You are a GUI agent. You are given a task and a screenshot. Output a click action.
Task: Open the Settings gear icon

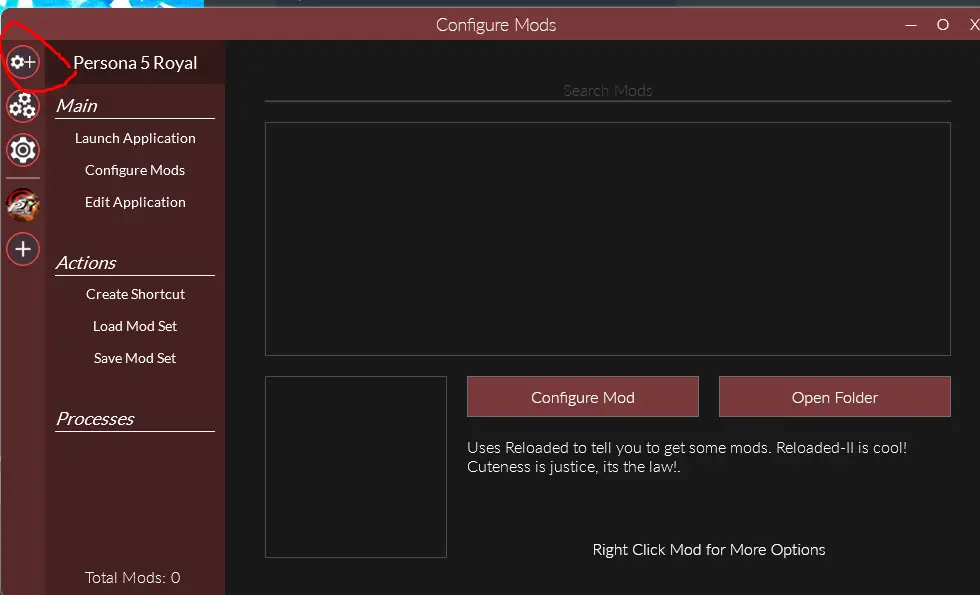[23, 151]
